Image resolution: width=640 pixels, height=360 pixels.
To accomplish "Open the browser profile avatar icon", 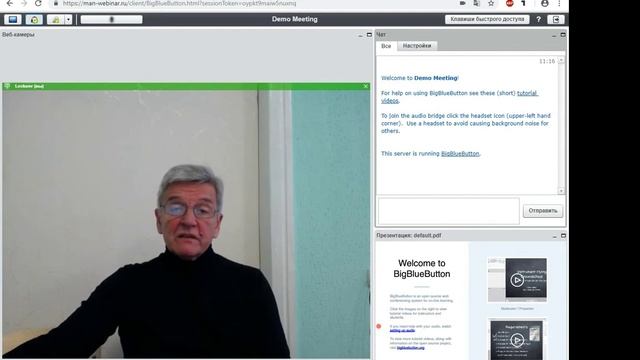I will tap(544, 3).
